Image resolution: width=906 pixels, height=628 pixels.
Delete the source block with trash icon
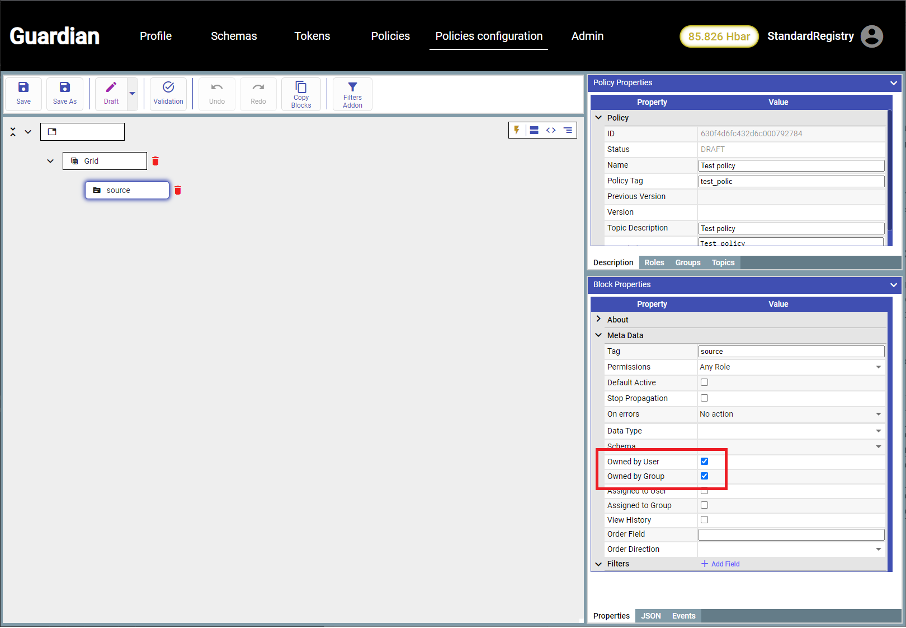pyautogui.click(x=178, y=190)
